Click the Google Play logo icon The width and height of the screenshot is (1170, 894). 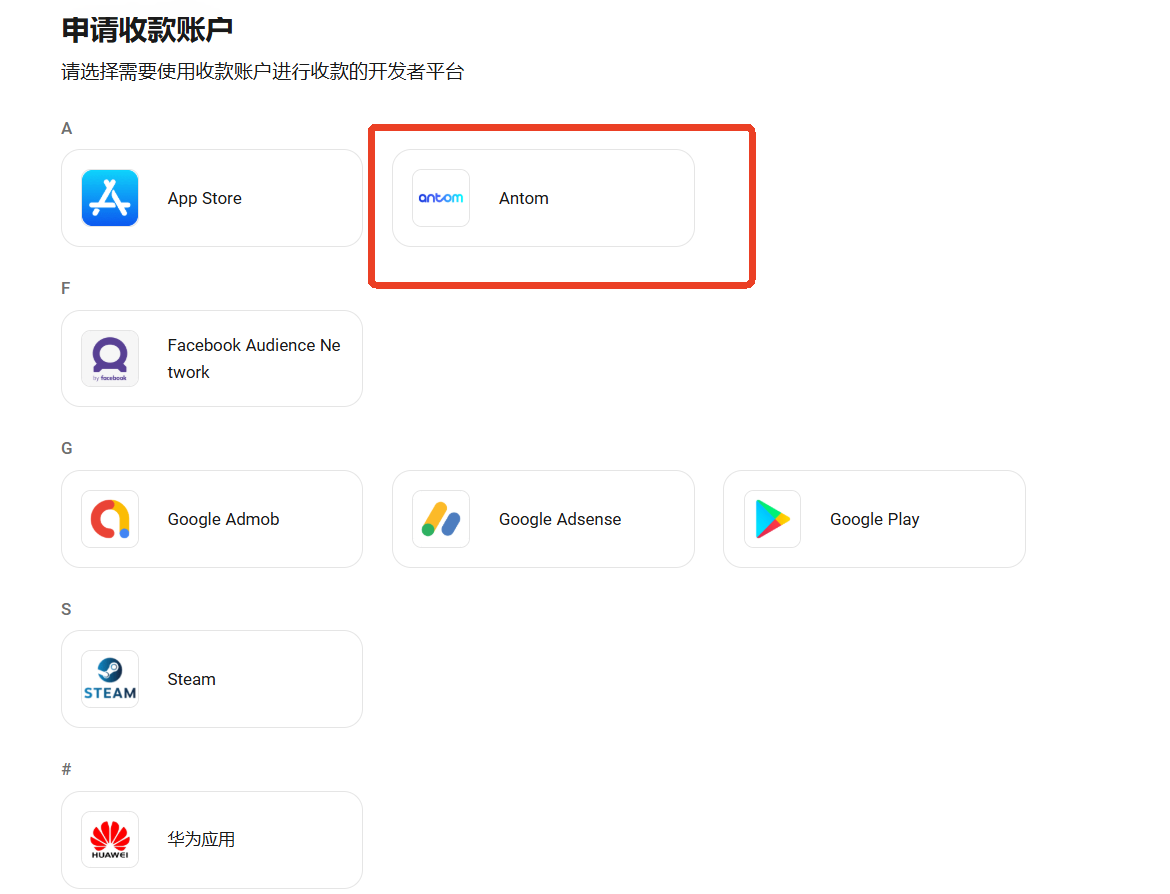pyautogui.click(x=772, y=519)
